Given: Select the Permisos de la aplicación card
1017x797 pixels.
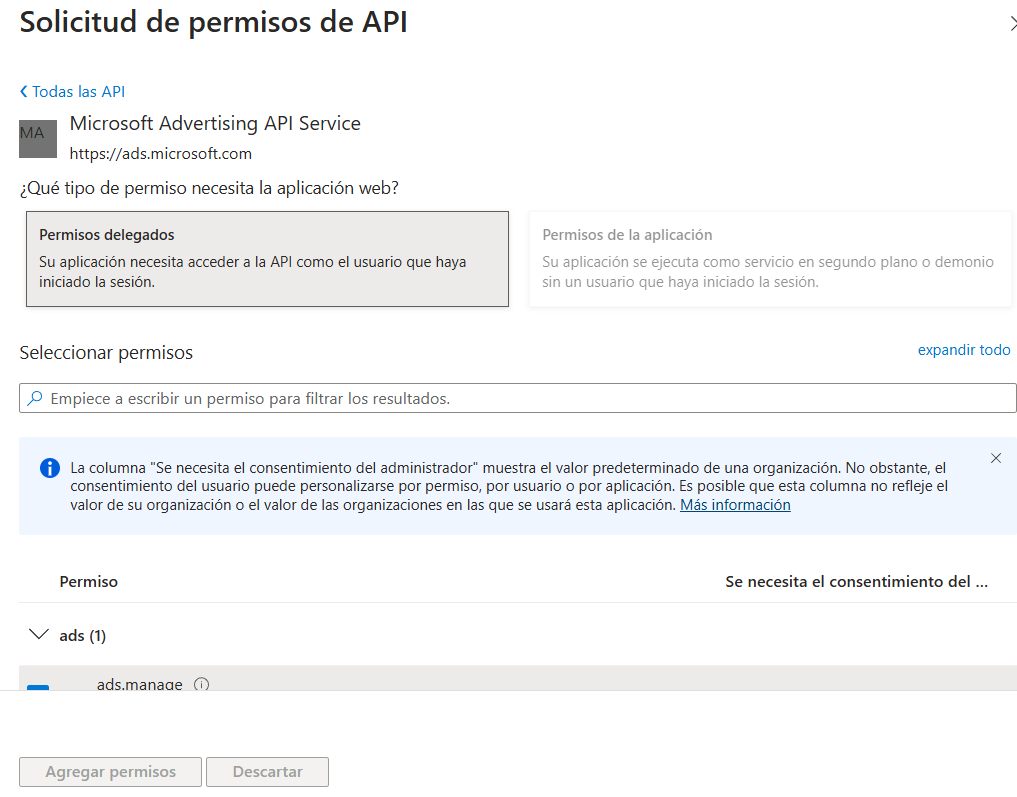Looking at the screenshot, I should coord(770,259).
